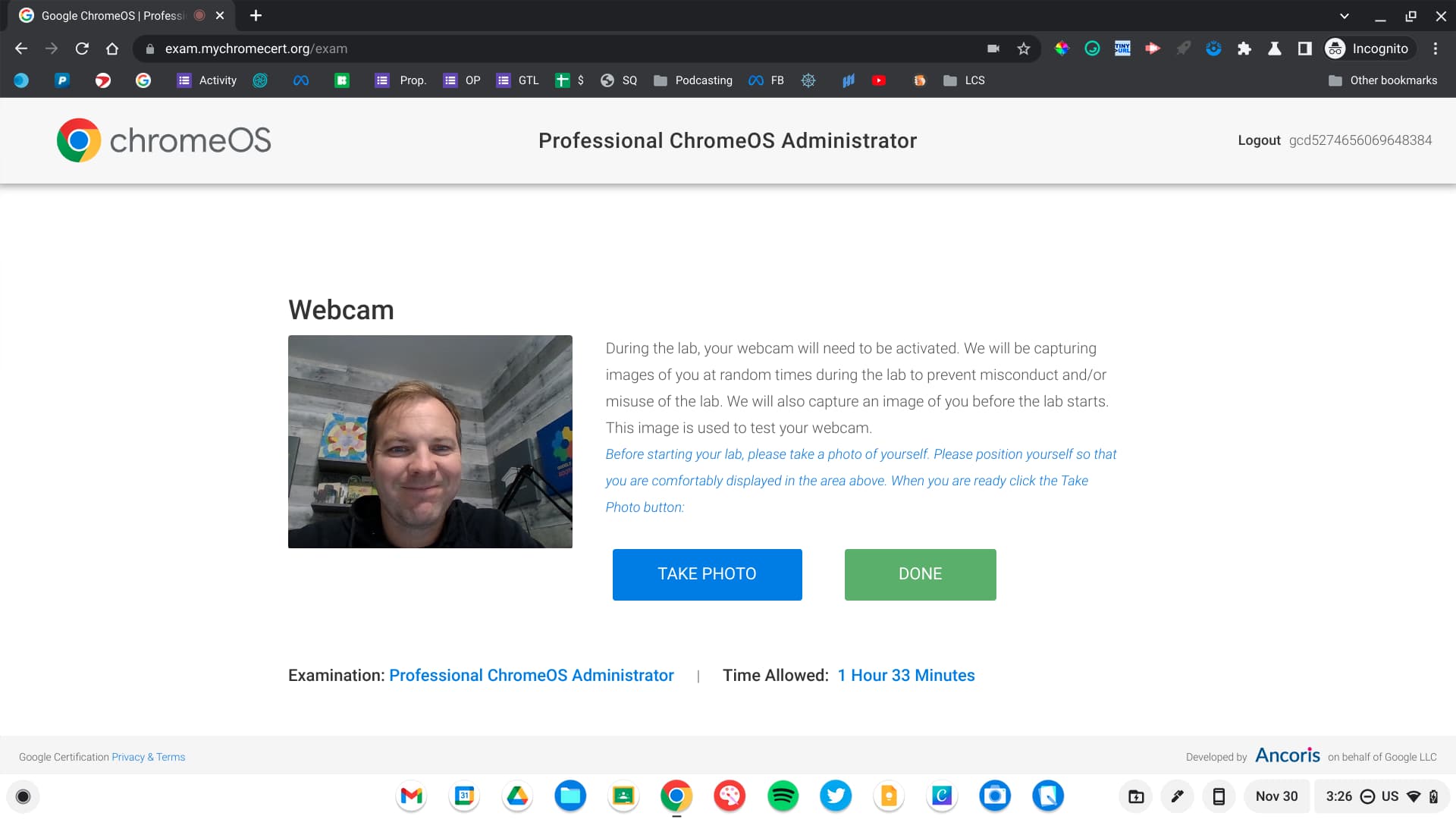The image size is (1456, 819).
Task: Open the Grammarly extension
Action: tap(1092, 49)
